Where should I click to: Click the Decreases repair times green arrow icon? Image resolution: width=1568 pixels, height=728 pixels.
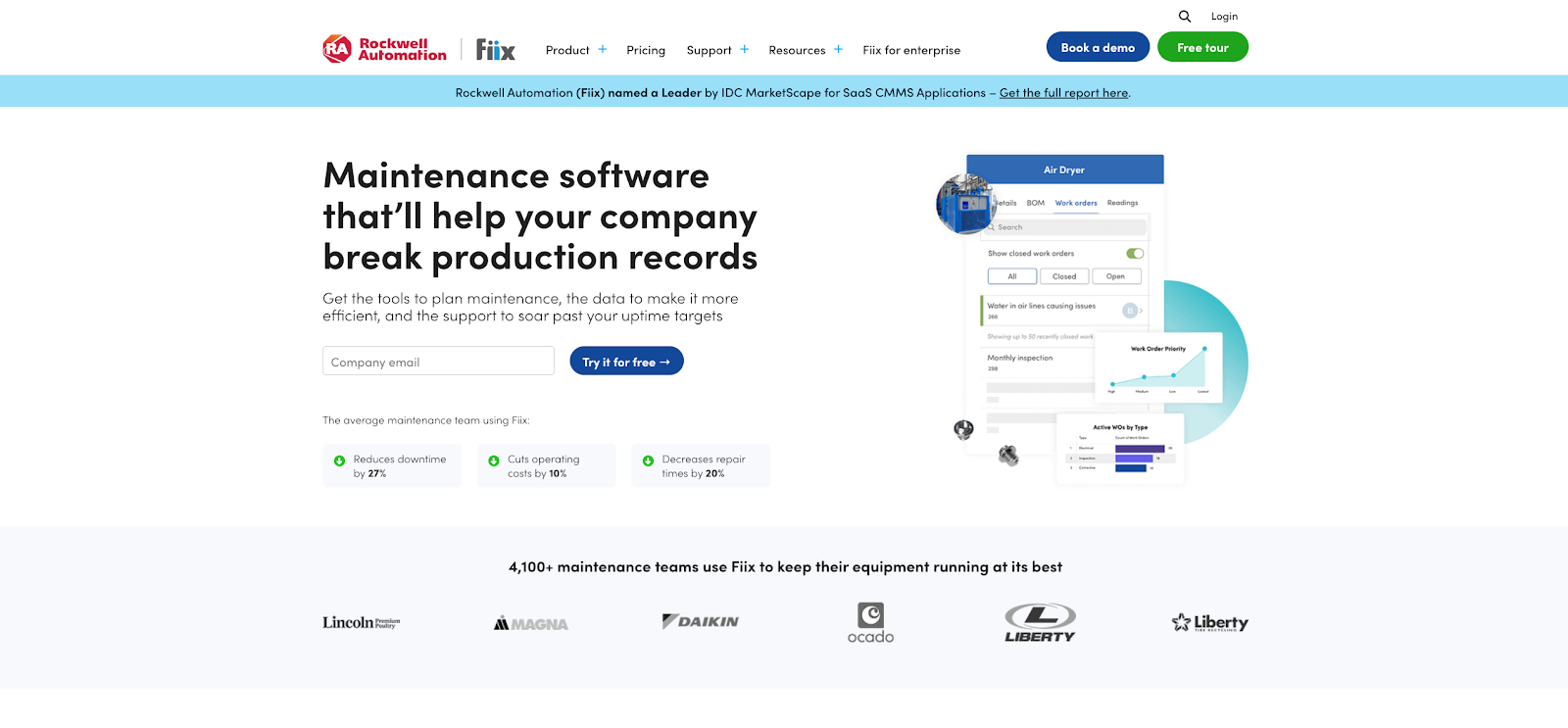tap(648, 461)
